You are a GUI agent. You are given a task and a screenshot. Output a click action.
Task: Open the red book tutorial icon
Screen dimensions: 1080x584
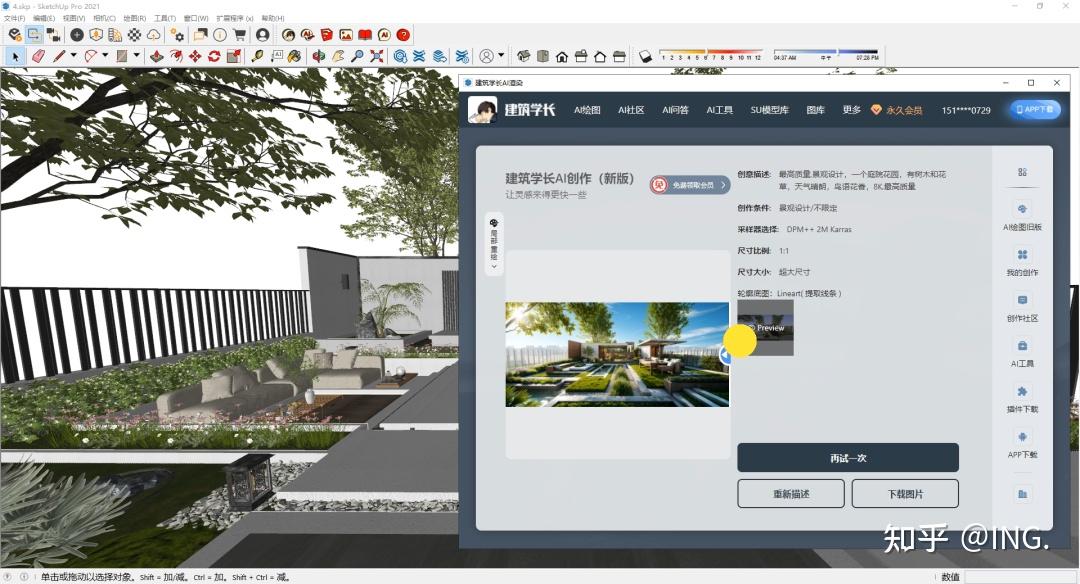click(x=365, y=34)
